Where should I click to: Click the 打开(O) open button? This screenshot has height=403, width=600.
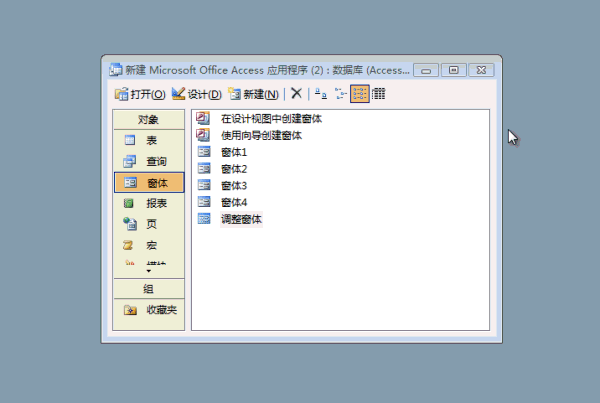click(x=140, y=94)
